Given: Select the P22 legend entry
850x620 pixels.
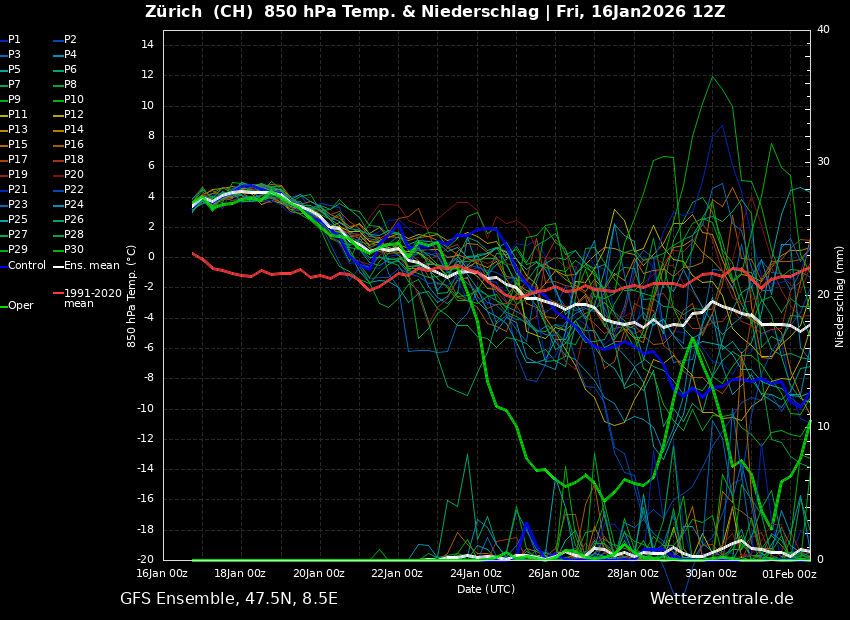Looking at the screenshot, I should click(74, 190).
